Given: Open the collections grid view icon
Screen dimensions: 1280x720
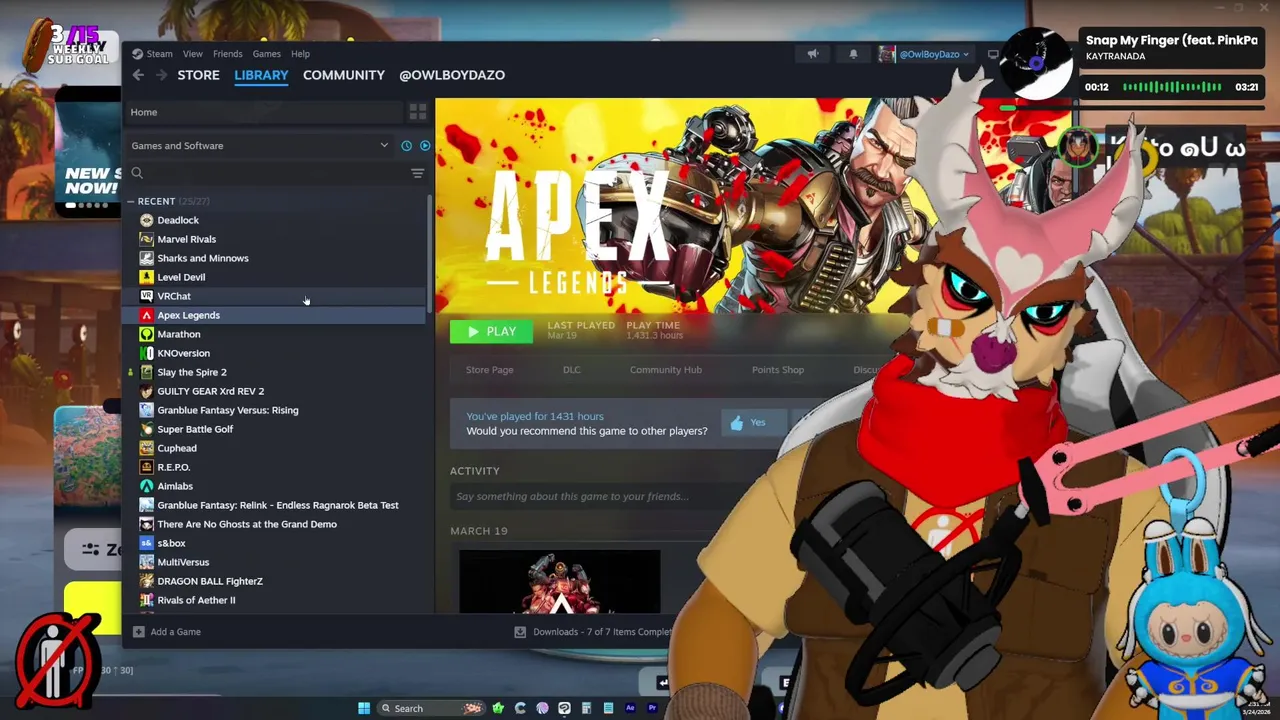Looking at the screenshot, I should coord(418,112).
